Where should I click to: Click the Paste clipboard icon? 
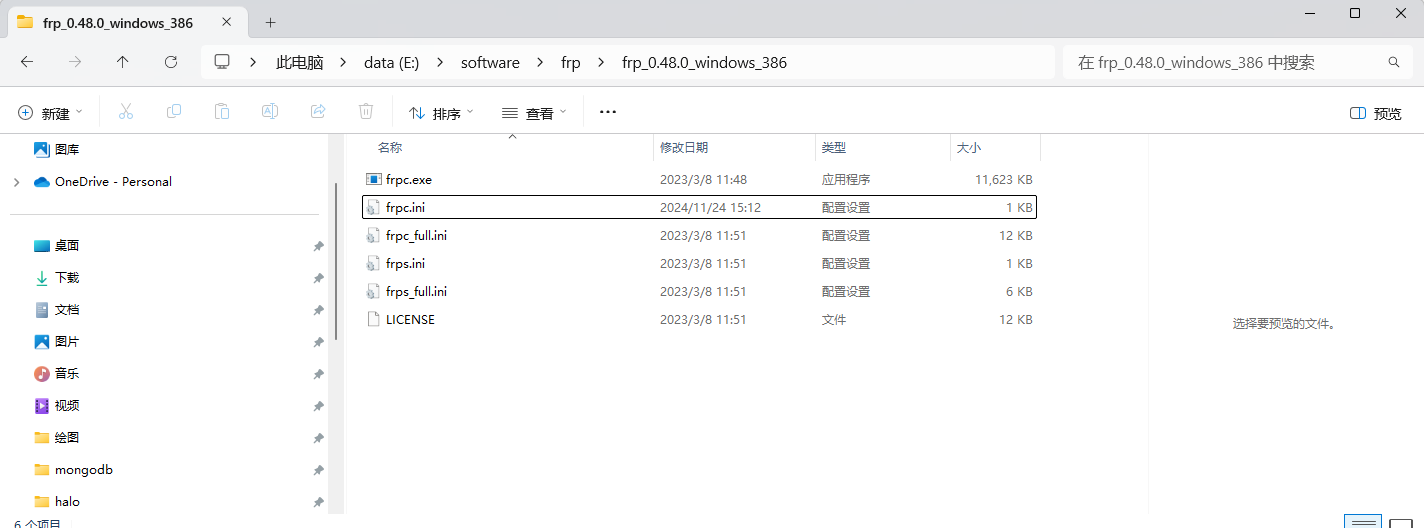222,112
